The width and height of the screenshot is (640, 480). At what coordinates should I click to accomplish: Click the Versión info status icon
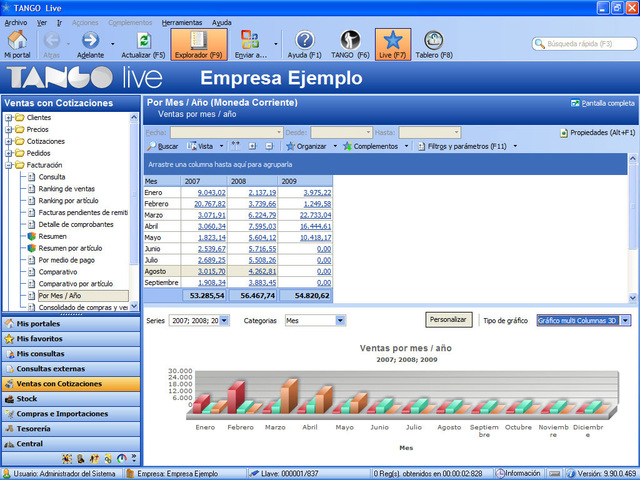tap(570, 473)
